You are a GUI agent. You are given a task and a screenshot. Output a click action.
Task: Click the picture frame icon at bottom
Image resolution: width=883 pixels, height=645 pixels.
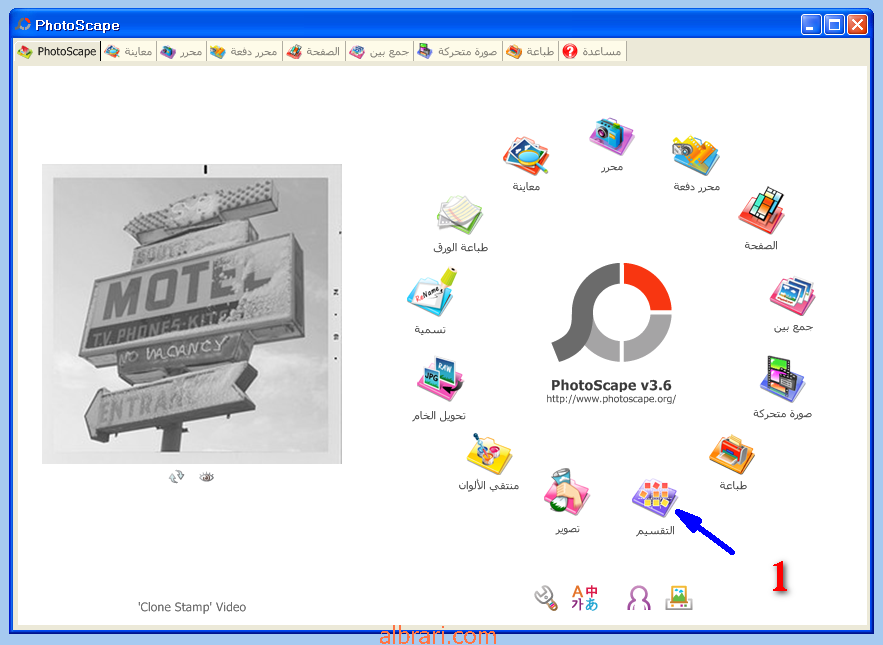click(x=679, y=598)
